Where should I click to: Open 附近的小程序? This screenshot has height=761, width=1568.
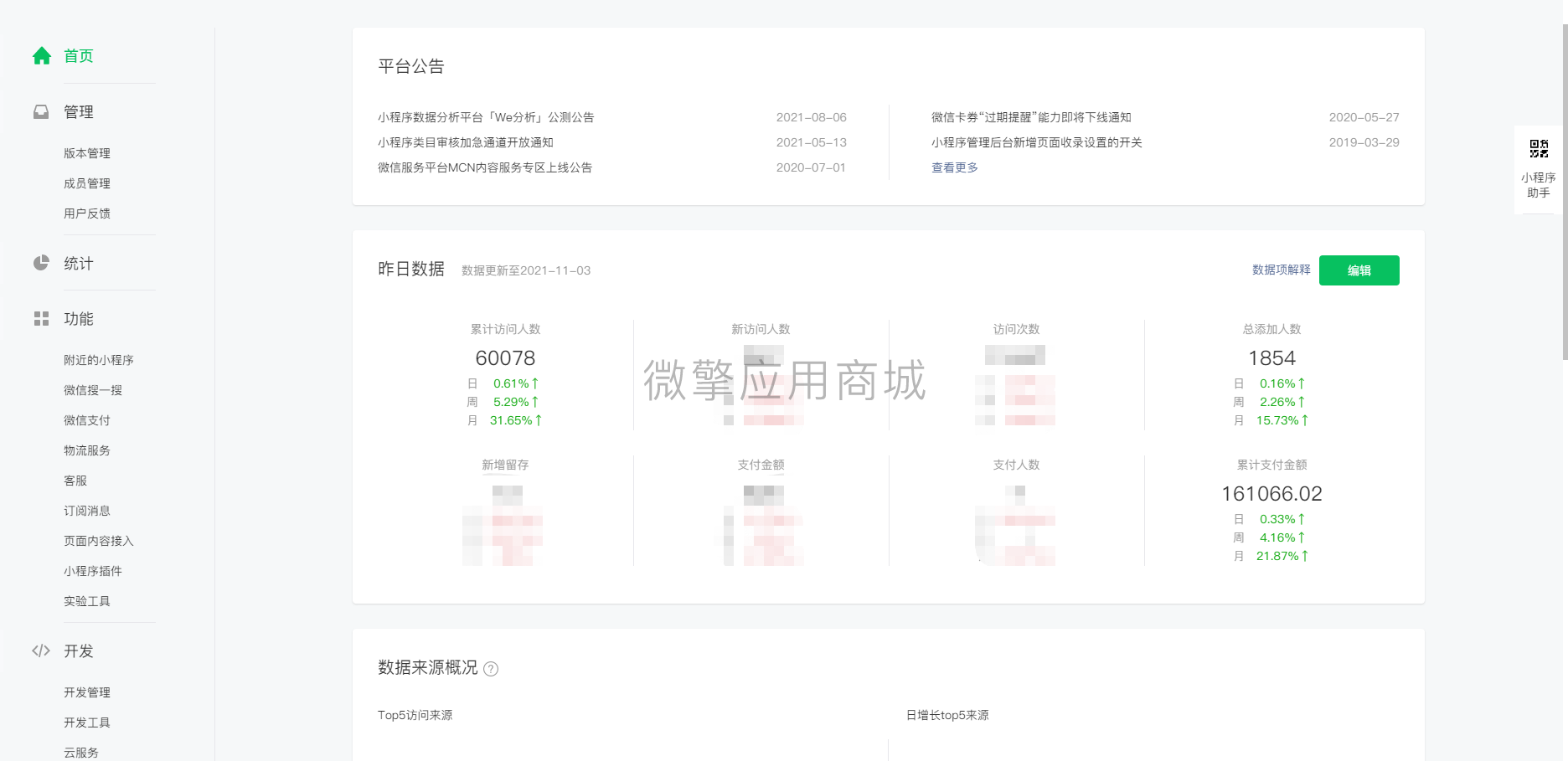pos(99,360)
